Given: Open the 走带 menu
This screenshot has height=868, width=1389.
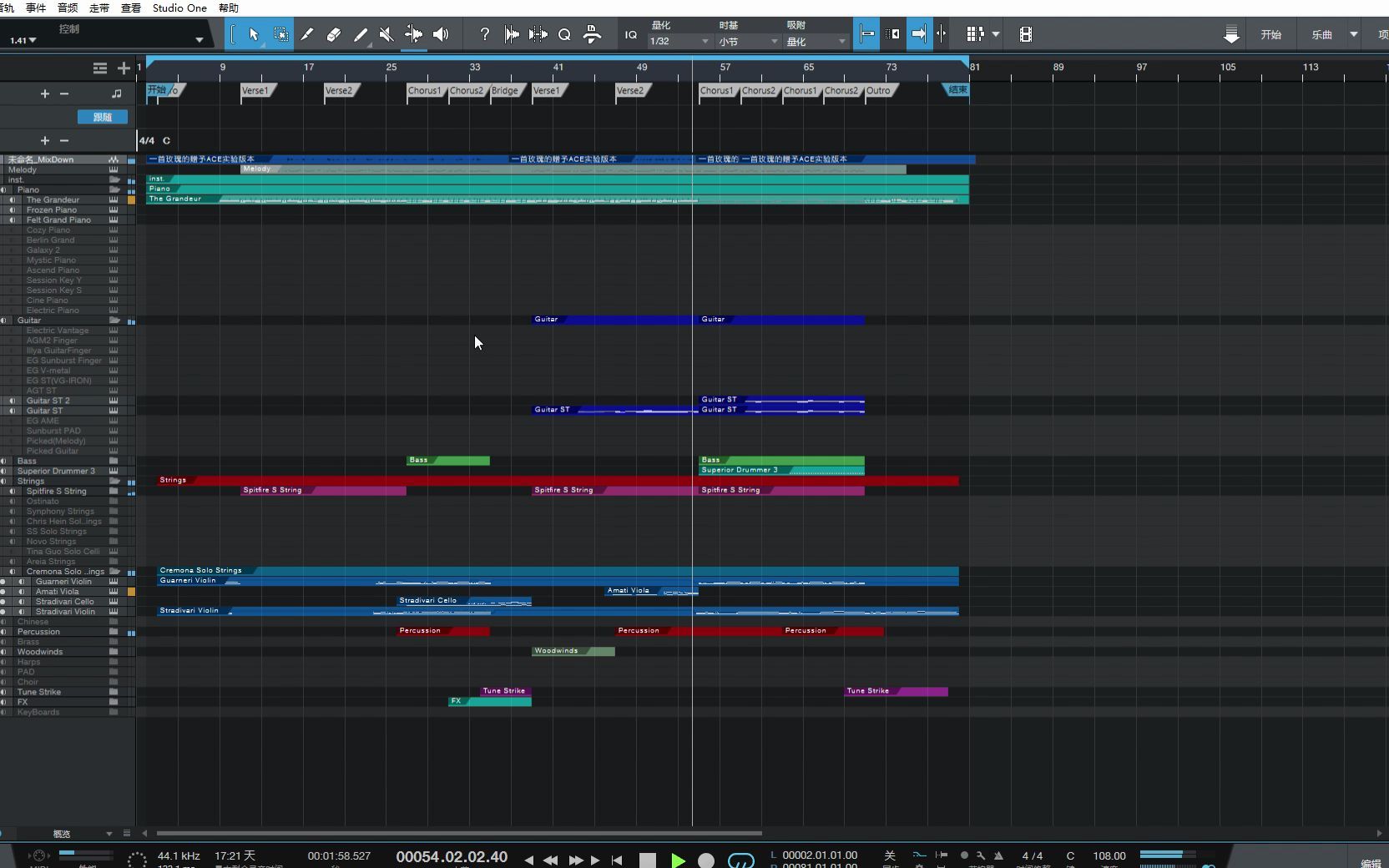Looking at the screenshot, I should click(x=99, y=8).
